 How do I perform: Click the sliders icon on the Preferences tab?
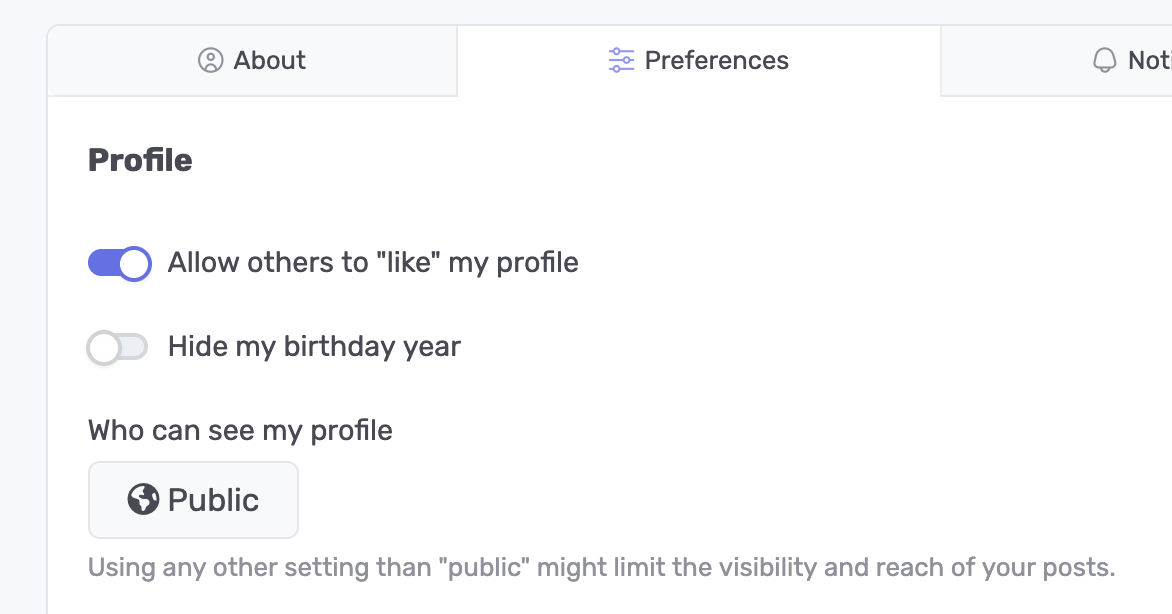click(621, 61)
